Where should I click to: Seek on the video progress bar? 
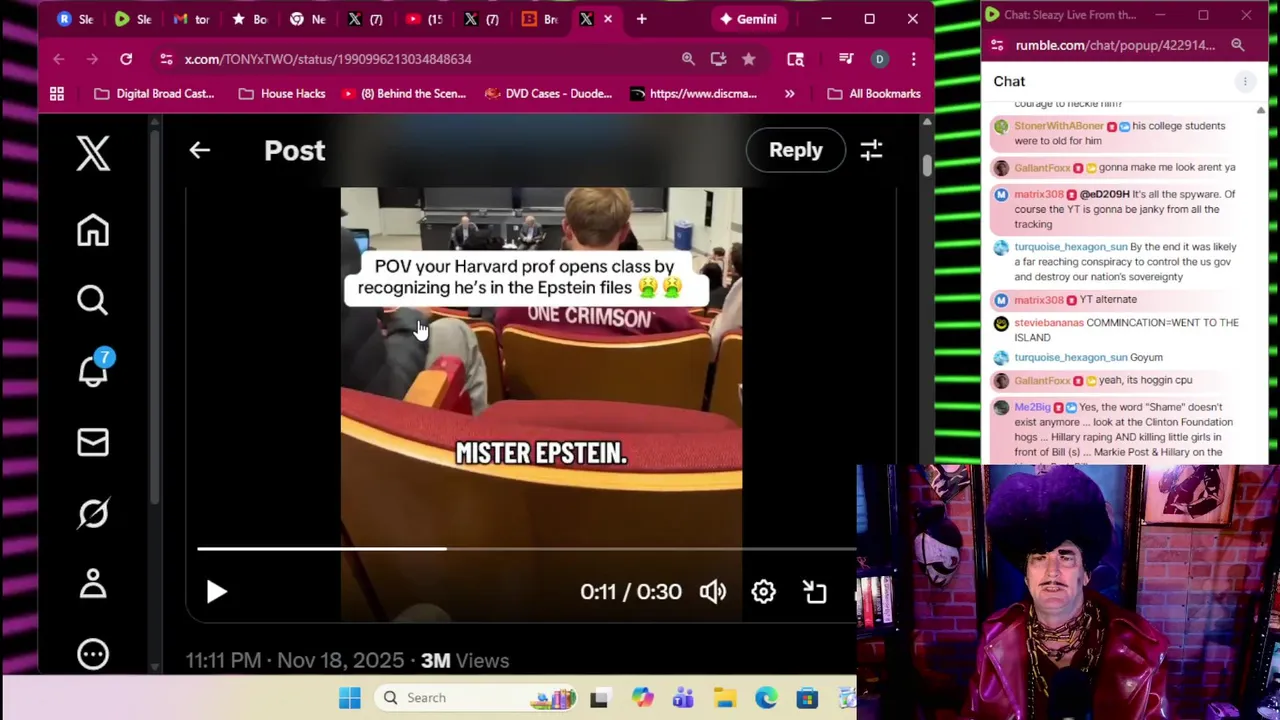[x=526, y=549]
